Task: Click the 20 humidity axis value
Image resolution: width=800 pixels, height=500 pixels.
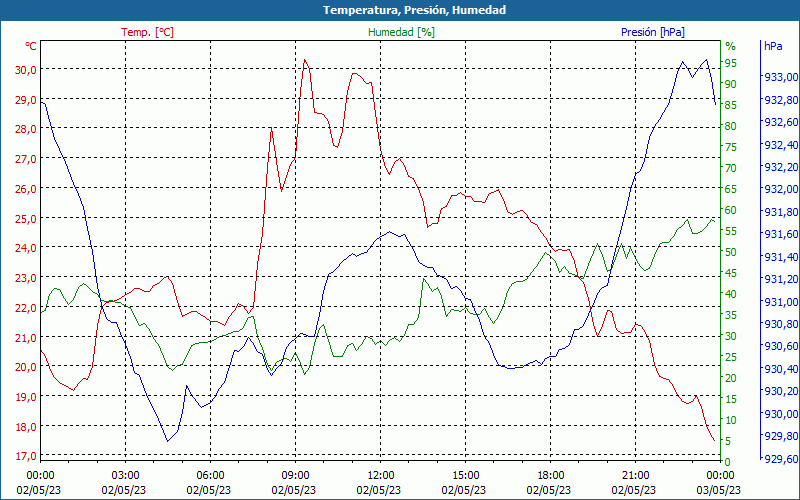Action: [x=731, y=378]
